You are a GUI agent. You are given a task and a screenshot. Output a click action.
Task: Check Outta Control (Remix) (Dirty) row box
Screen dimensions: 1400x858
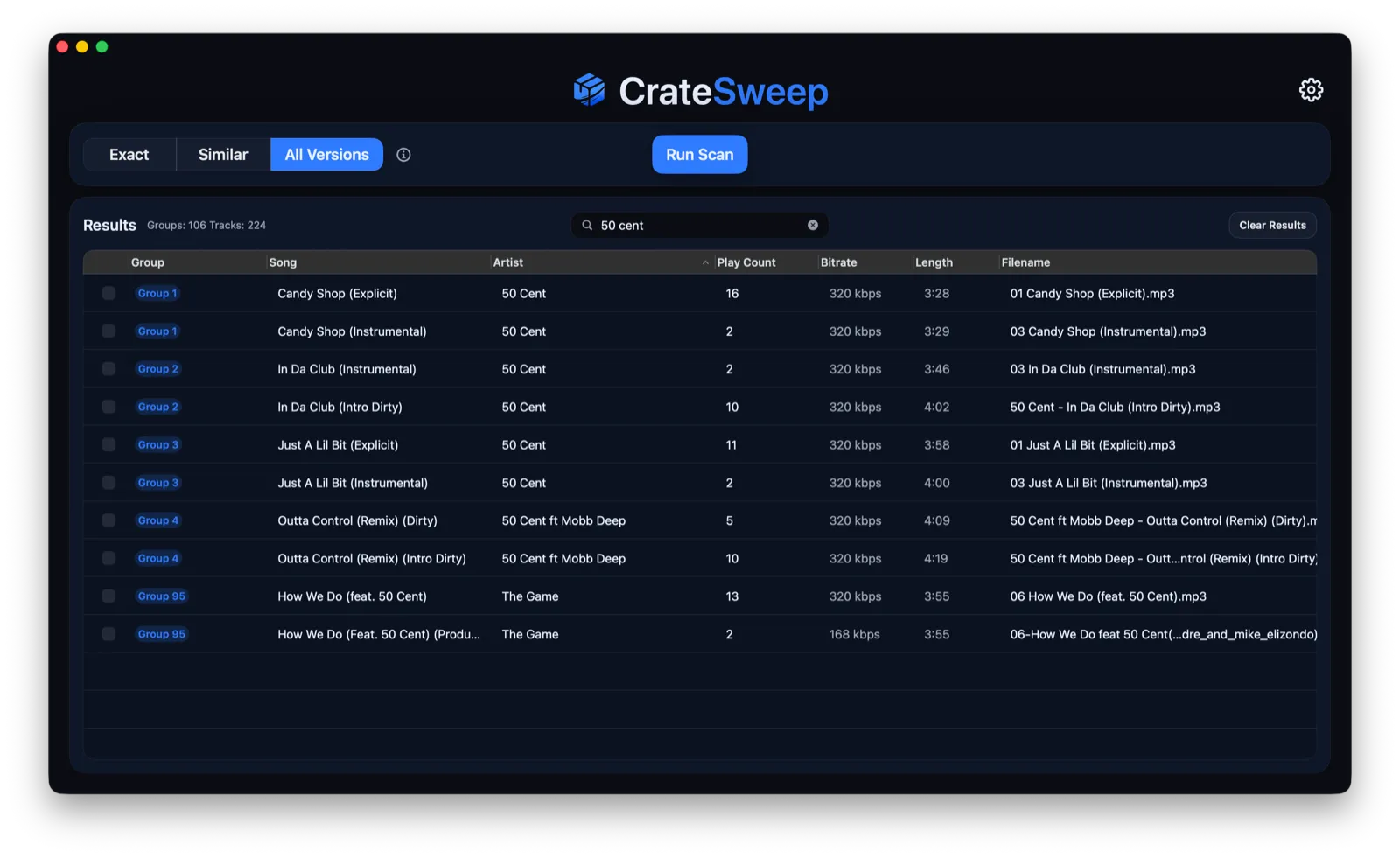point(108,520)
